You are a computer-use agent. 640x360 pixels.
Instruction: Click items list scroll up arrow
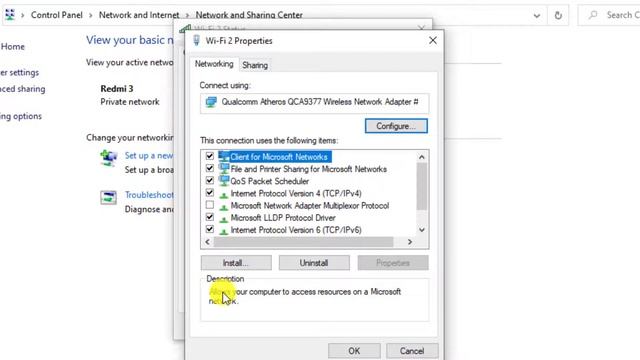coord(422,157)
